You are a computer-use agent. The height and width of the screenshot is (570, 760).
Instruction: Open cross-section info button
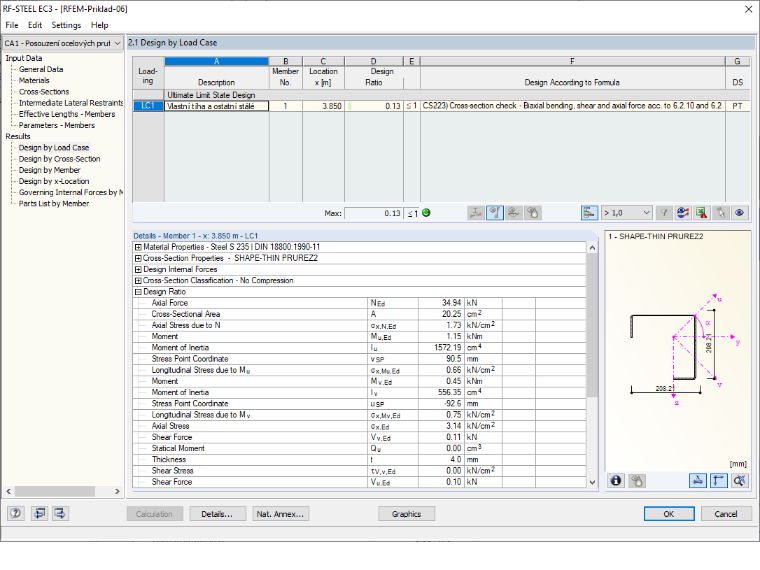pos(616,481)
